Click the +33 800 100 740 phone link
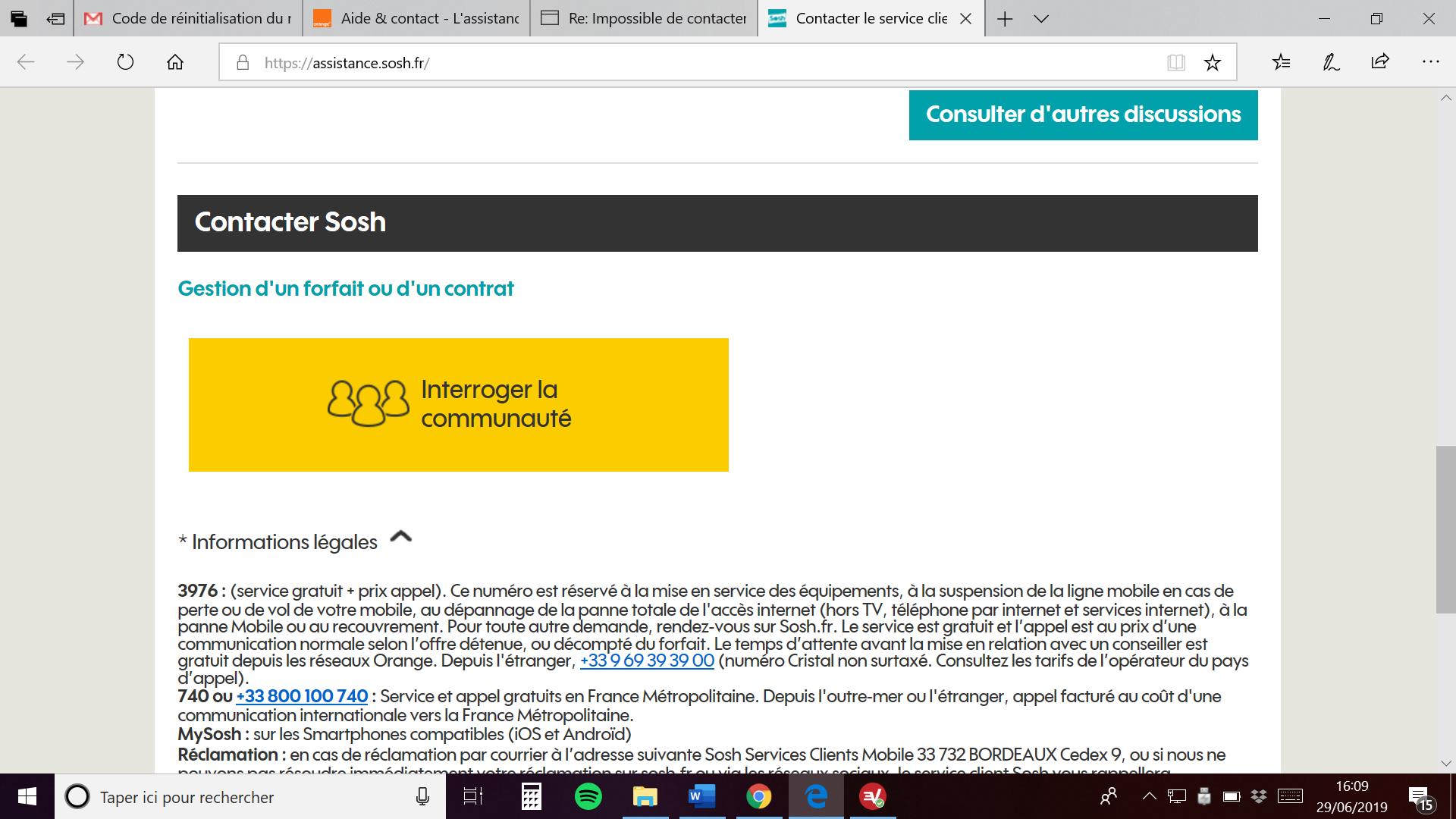 (302, 696)
